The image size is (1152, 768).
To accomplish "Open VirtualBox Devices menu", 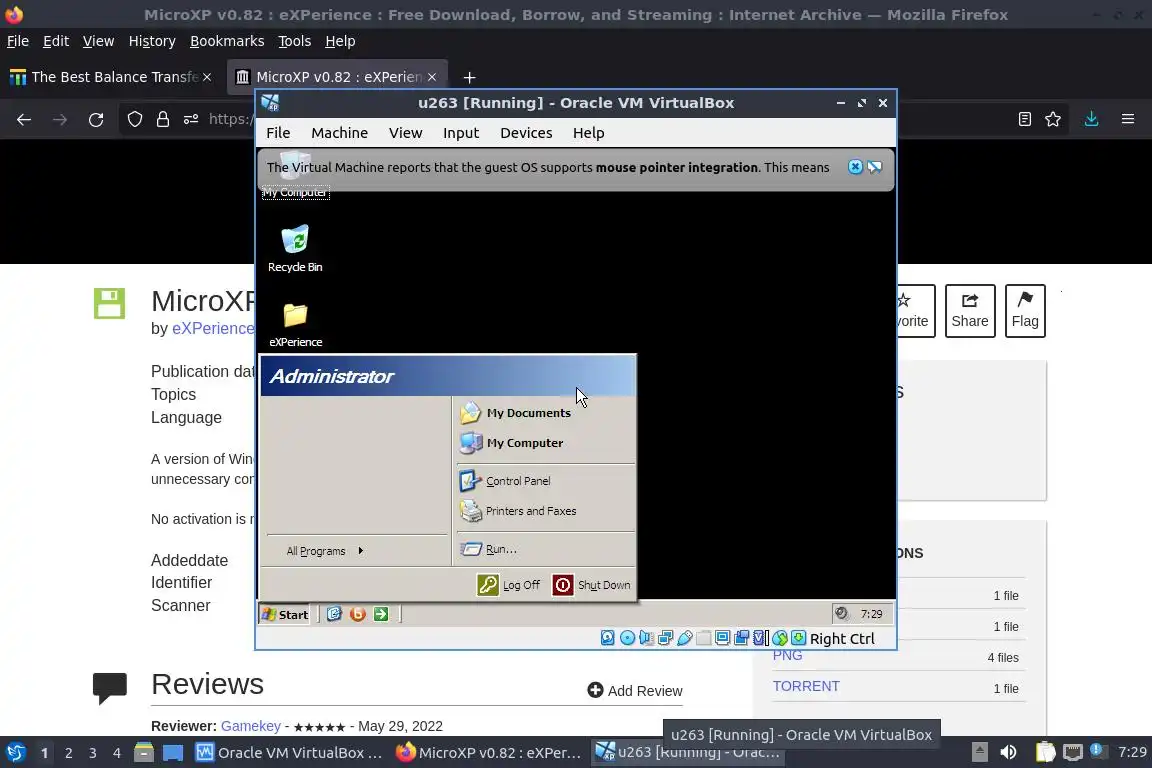I will pos(526,133).
